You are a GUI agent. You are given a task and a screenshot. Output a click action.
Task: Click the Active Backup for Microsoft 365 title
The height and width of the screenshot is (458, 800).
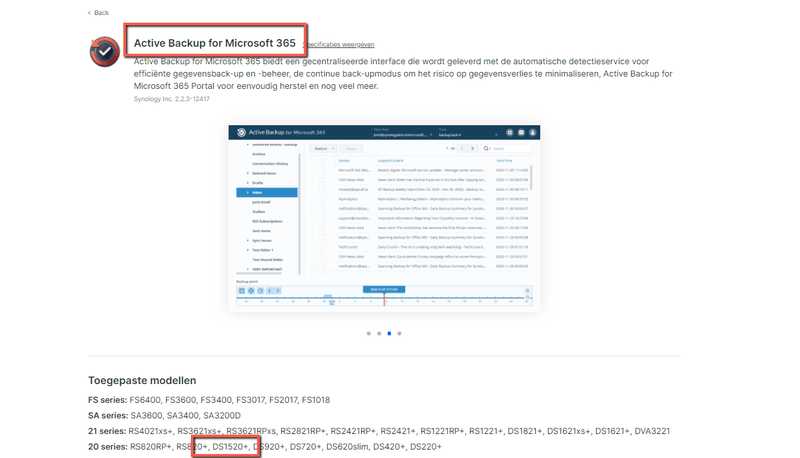pos(215,43)
